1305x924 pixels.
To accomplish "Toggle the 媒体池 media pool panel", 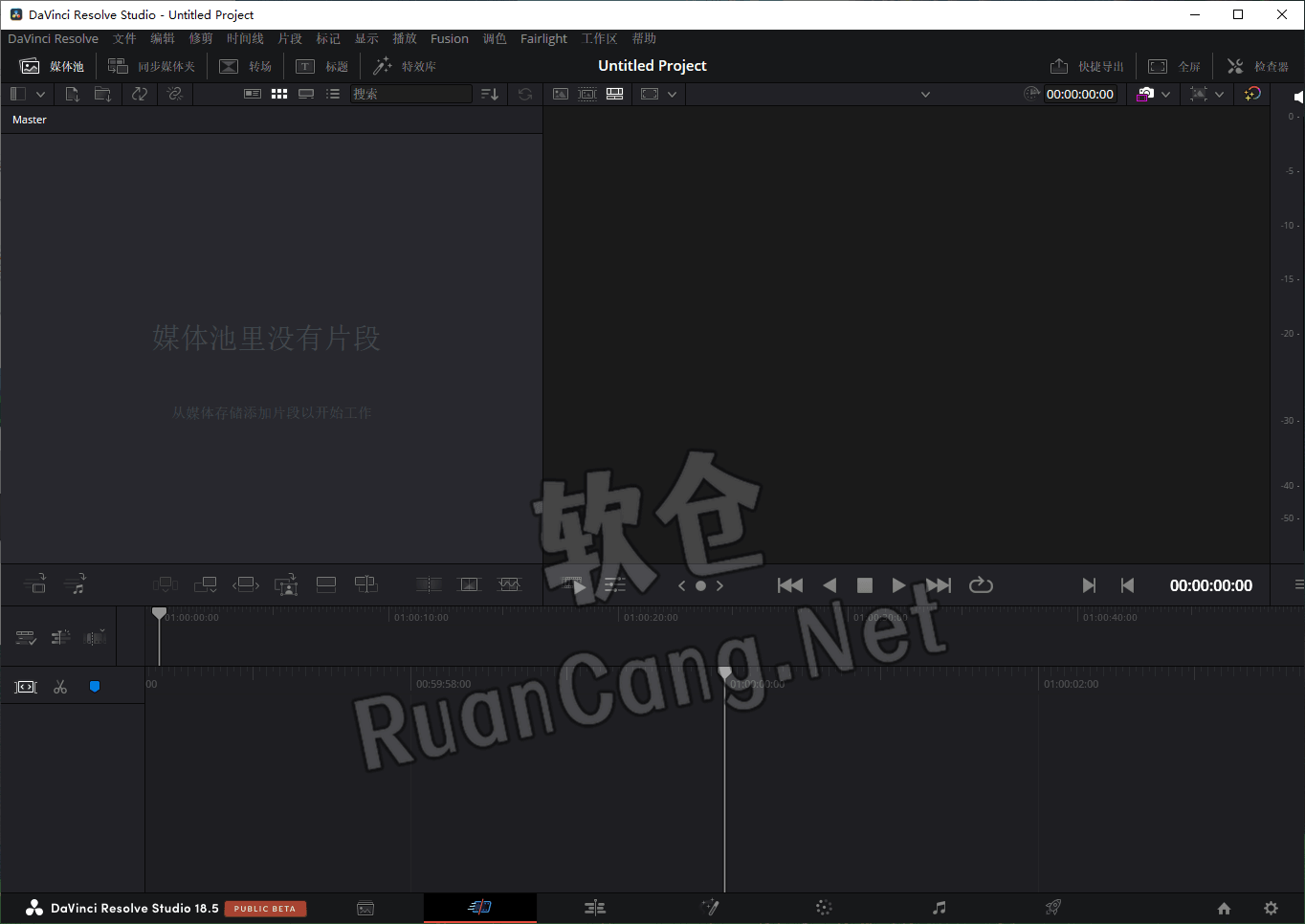I will (x=53, y=66).
